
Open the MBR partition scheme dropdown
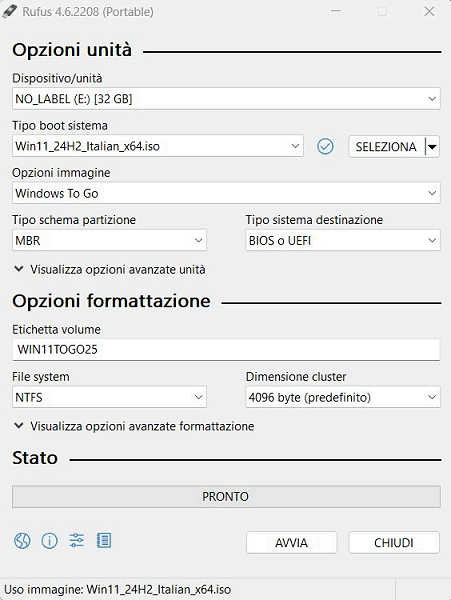point(109,240)
